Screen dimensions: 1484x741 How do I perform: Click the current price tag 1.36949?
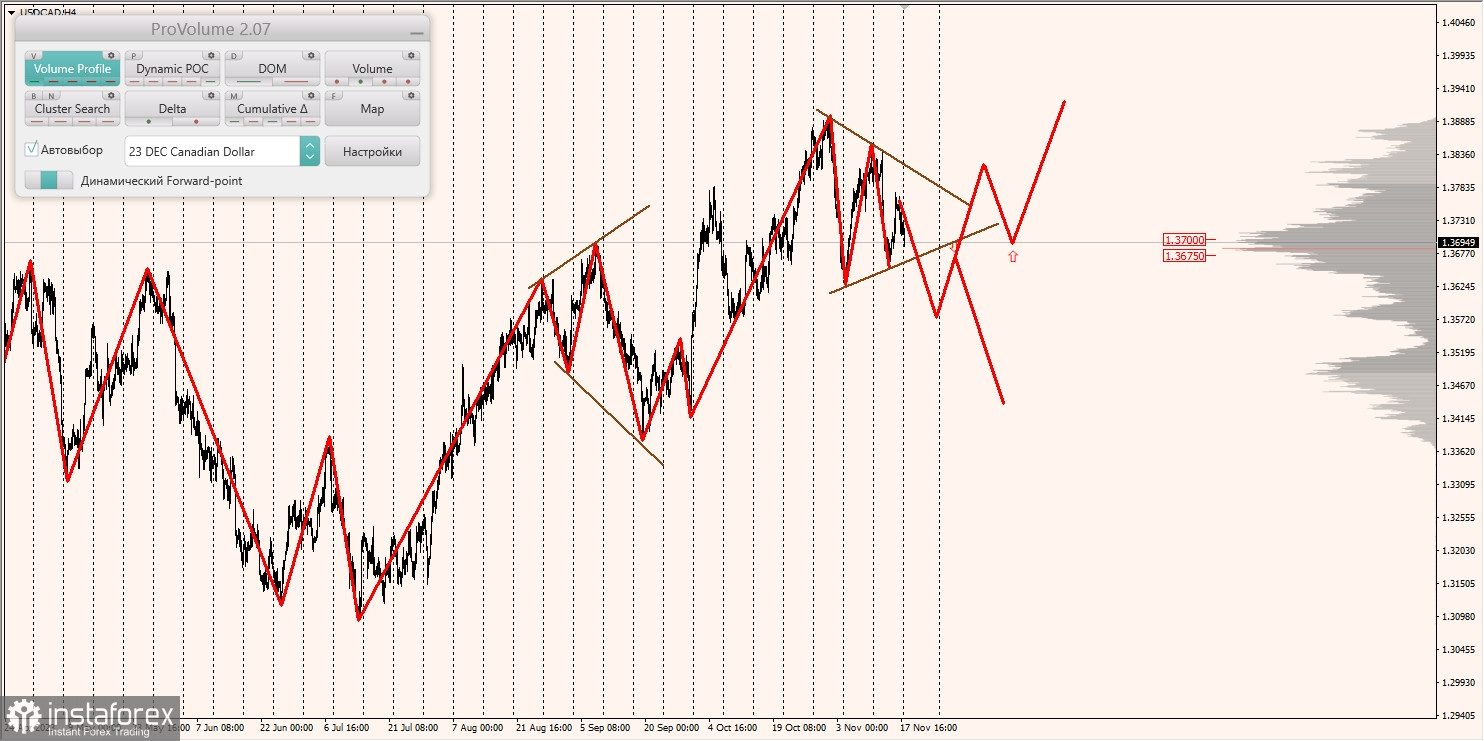(x=1458, y=242)
